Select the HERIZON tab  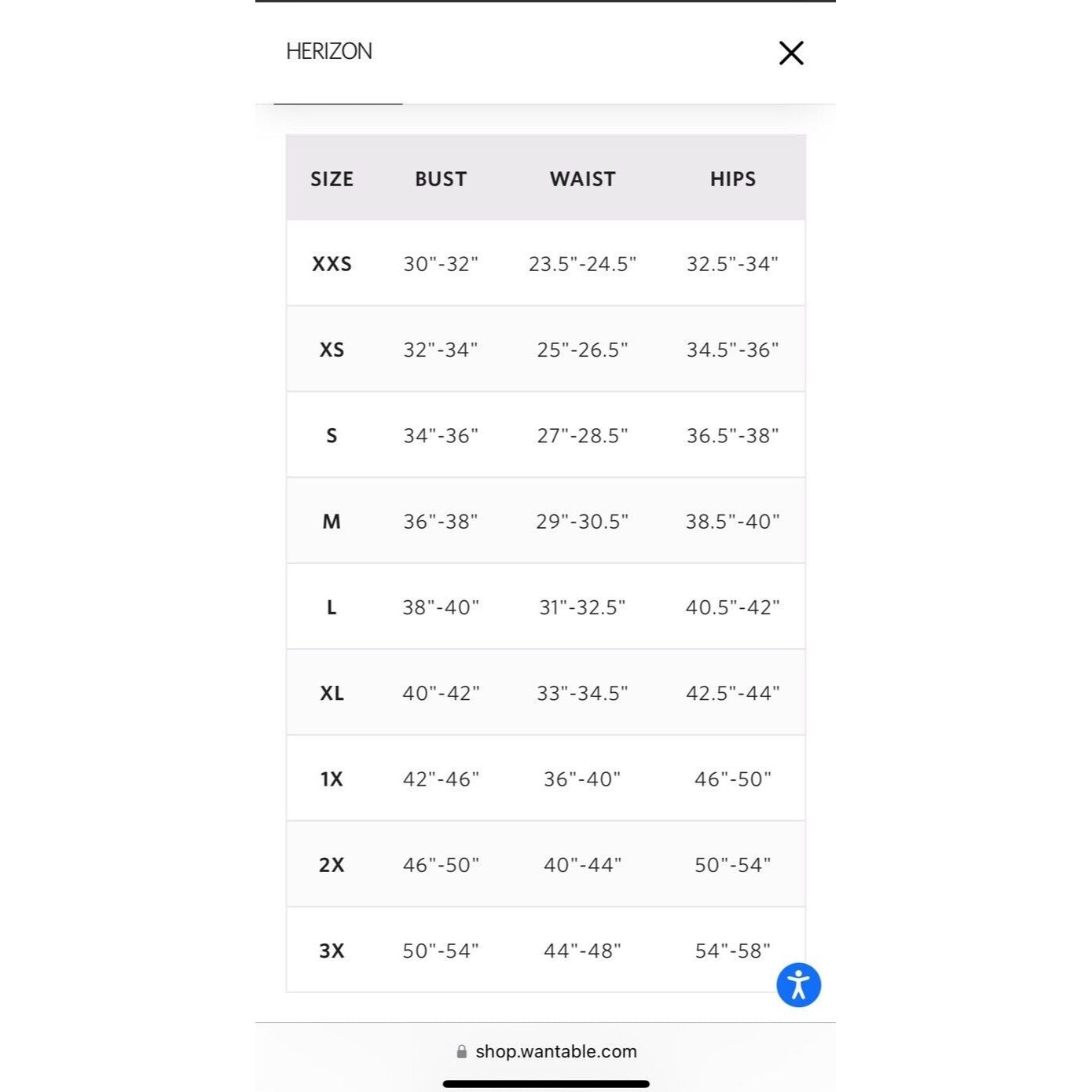[329, 52]
